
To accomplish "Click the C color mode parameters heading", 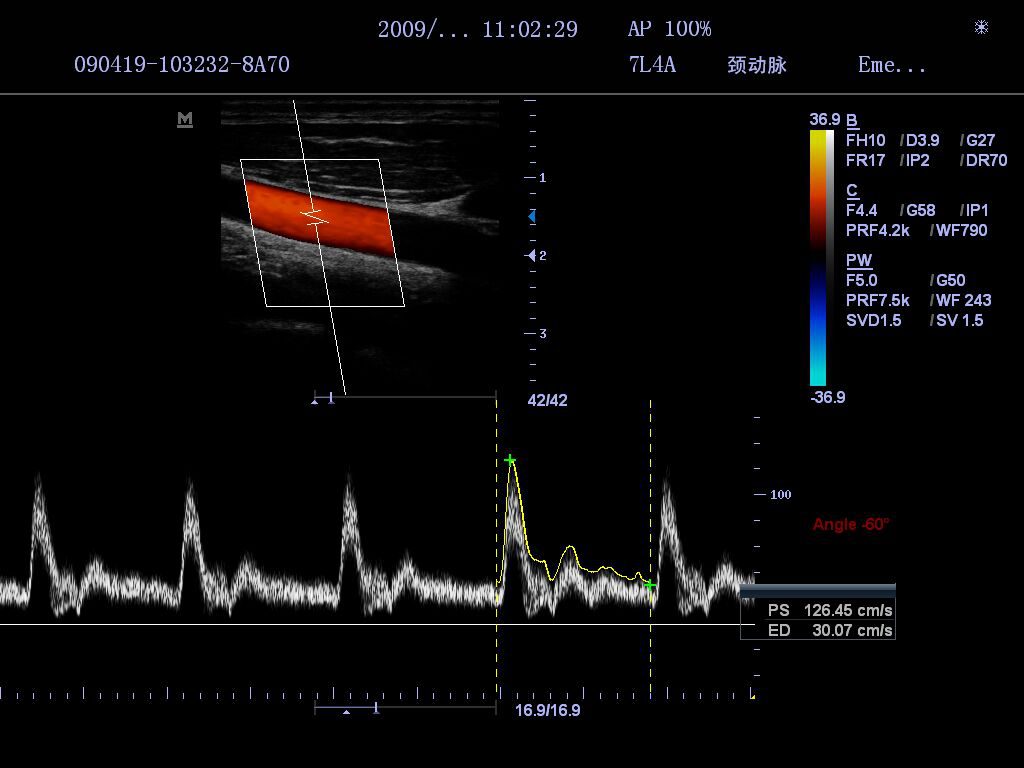I will 852,191.
